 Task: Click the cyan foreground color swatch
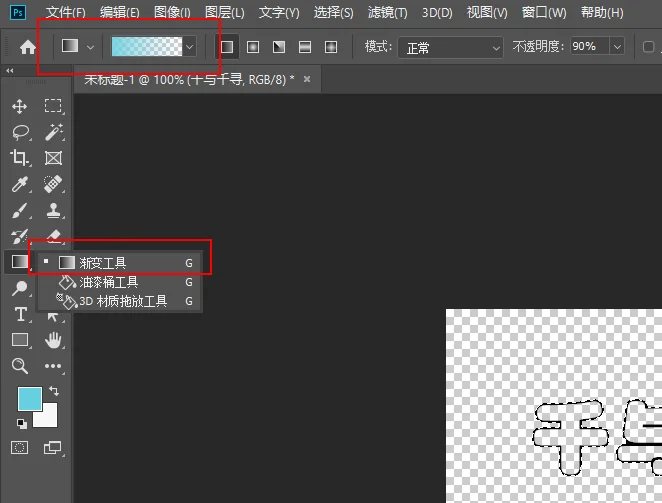[30, 399]
